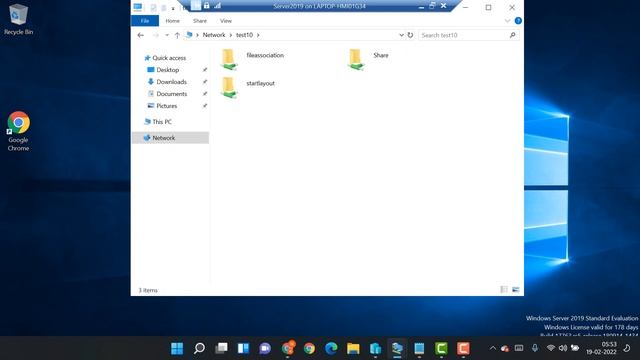This screenshot has width=640, height=360.
Task: Click microphone icon in system tray
Action: coord(535,348)
